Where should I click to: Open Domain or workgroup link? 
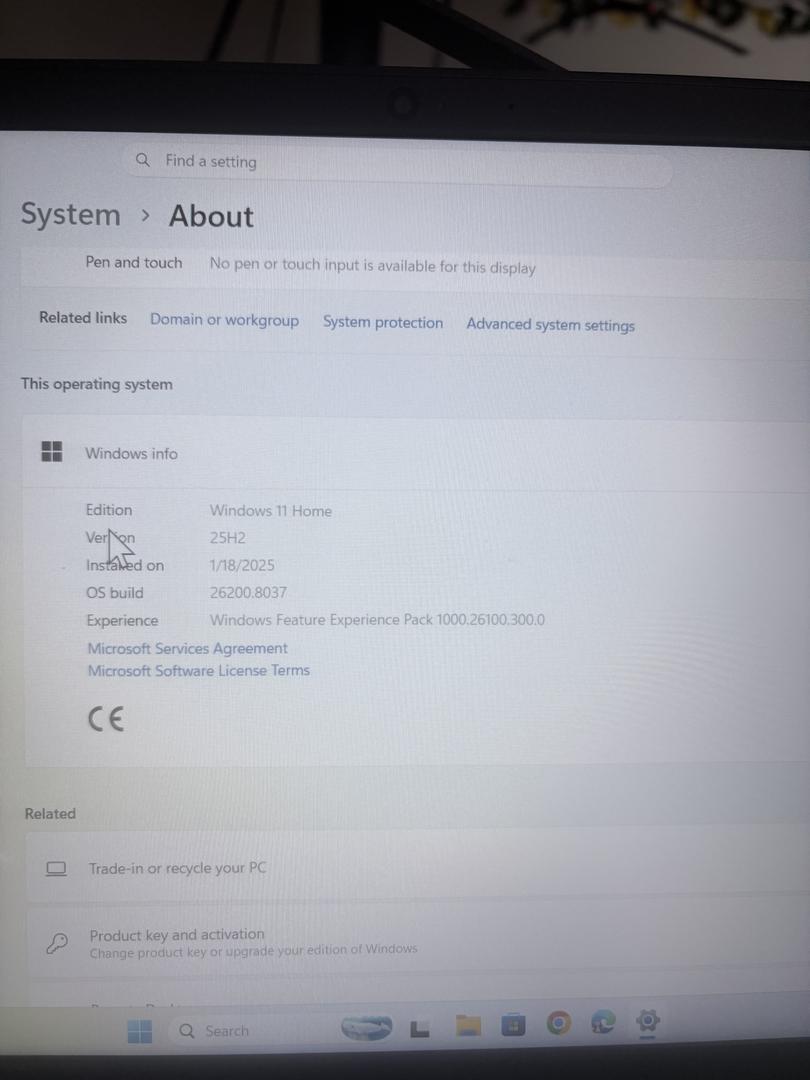pyautogui.click(x=225, y=320)
